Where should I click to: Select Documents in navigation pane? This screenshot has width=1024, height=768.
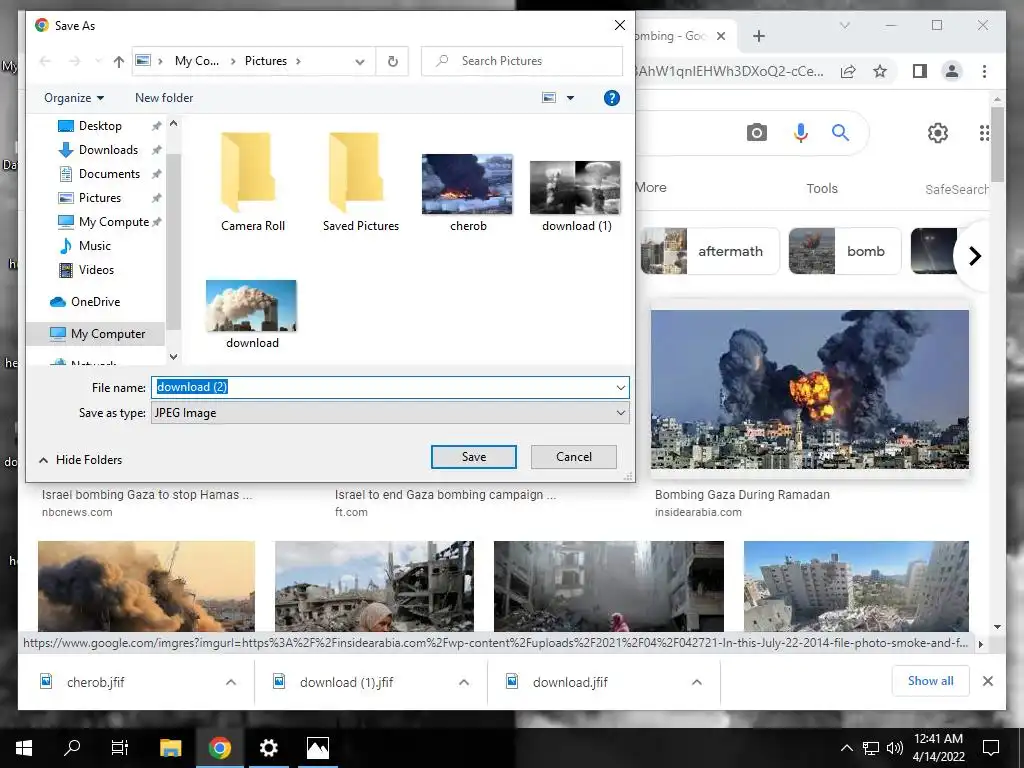pyautogui.click(x=109, y=174)
